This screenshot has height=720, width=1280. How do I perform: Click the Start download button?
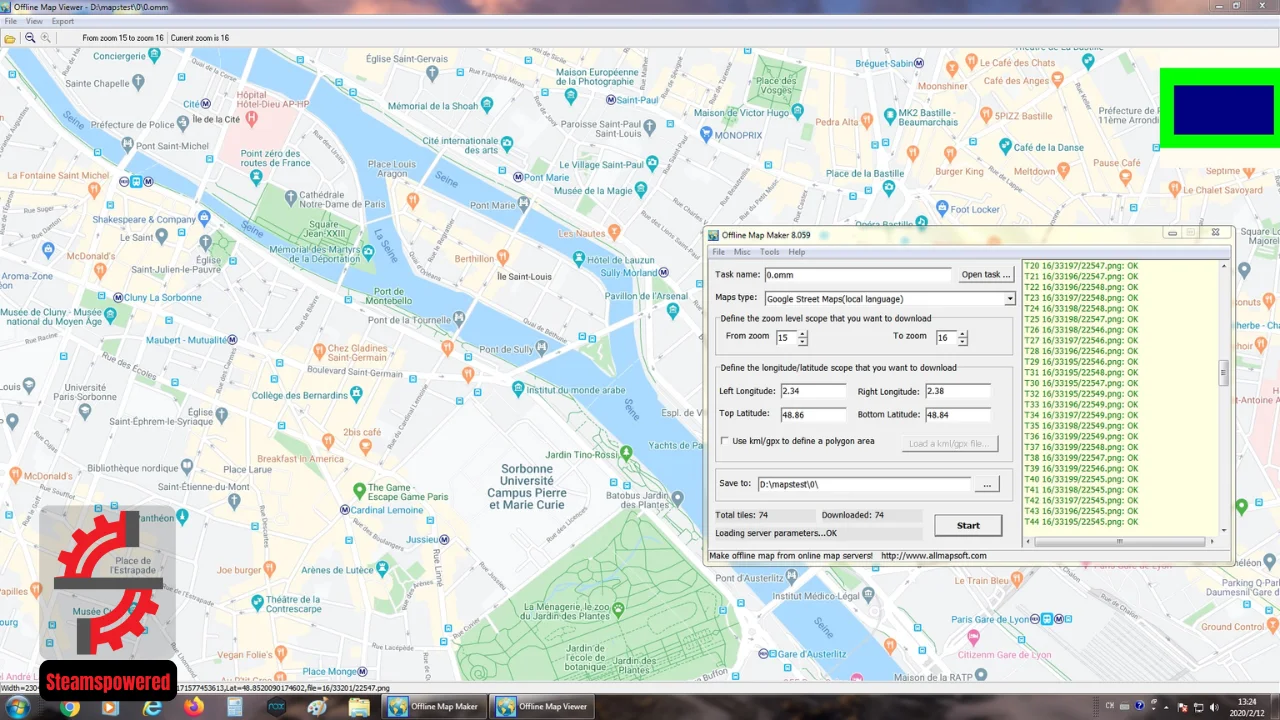click(968, 525)
